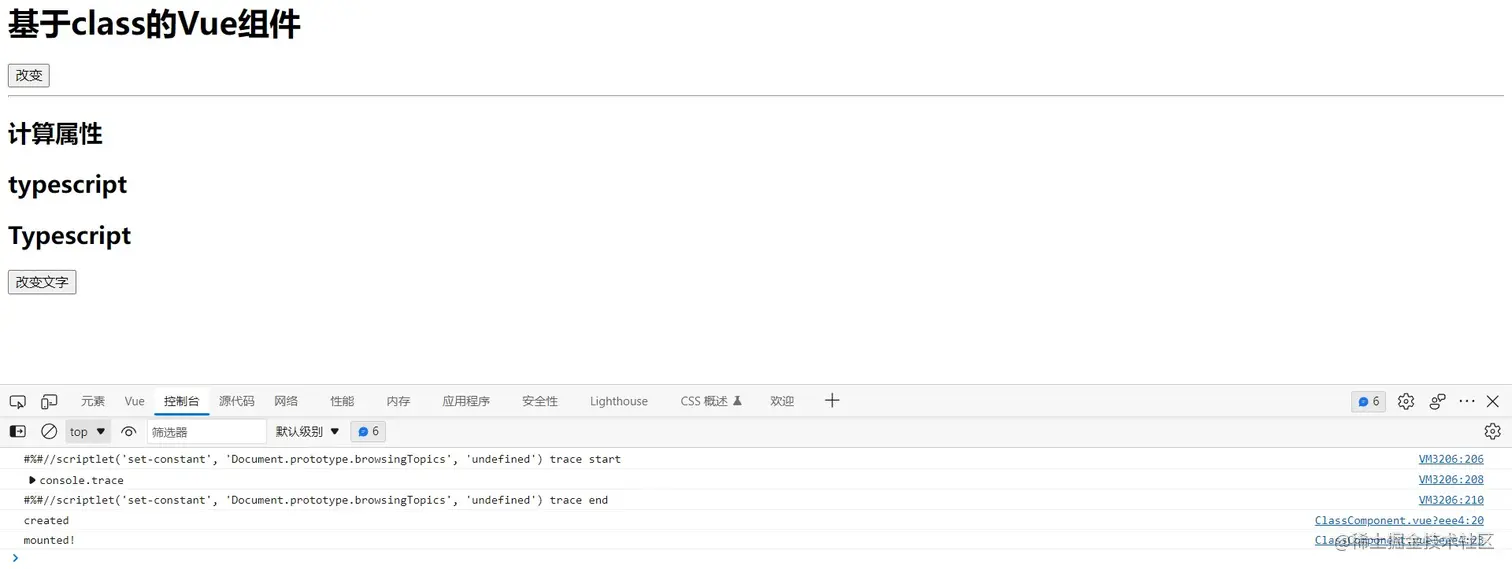Select the 控制台 tab
Image resolution: width=1512 pixels, height=569 pixels.
tap(182, 401)
